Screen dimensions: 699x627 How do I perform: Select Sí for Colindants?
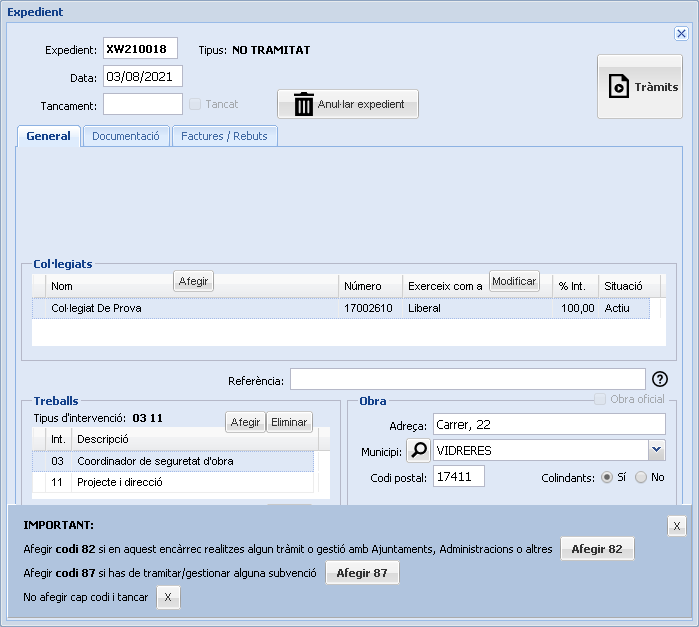607,477
